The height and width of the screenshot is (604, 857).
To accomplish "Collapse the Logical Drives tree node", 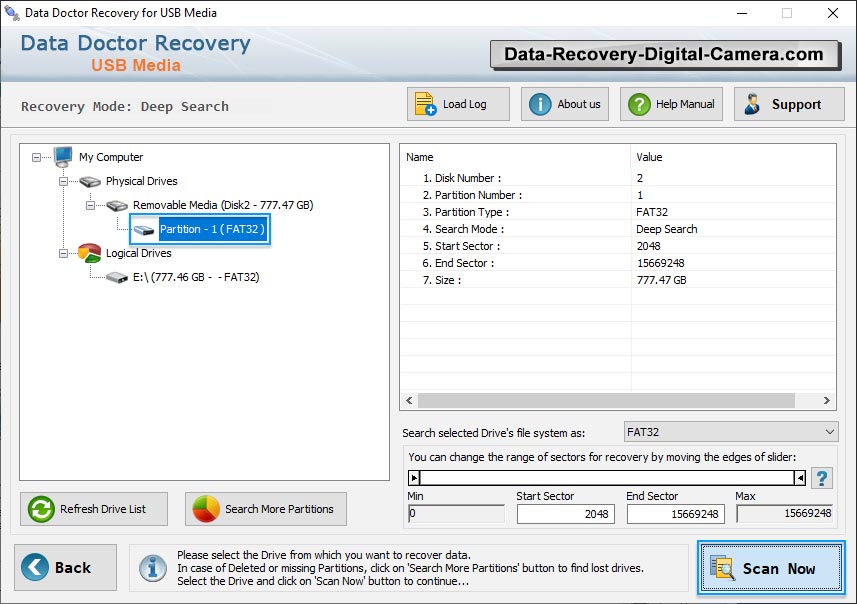I will click(x=63, y=254).
